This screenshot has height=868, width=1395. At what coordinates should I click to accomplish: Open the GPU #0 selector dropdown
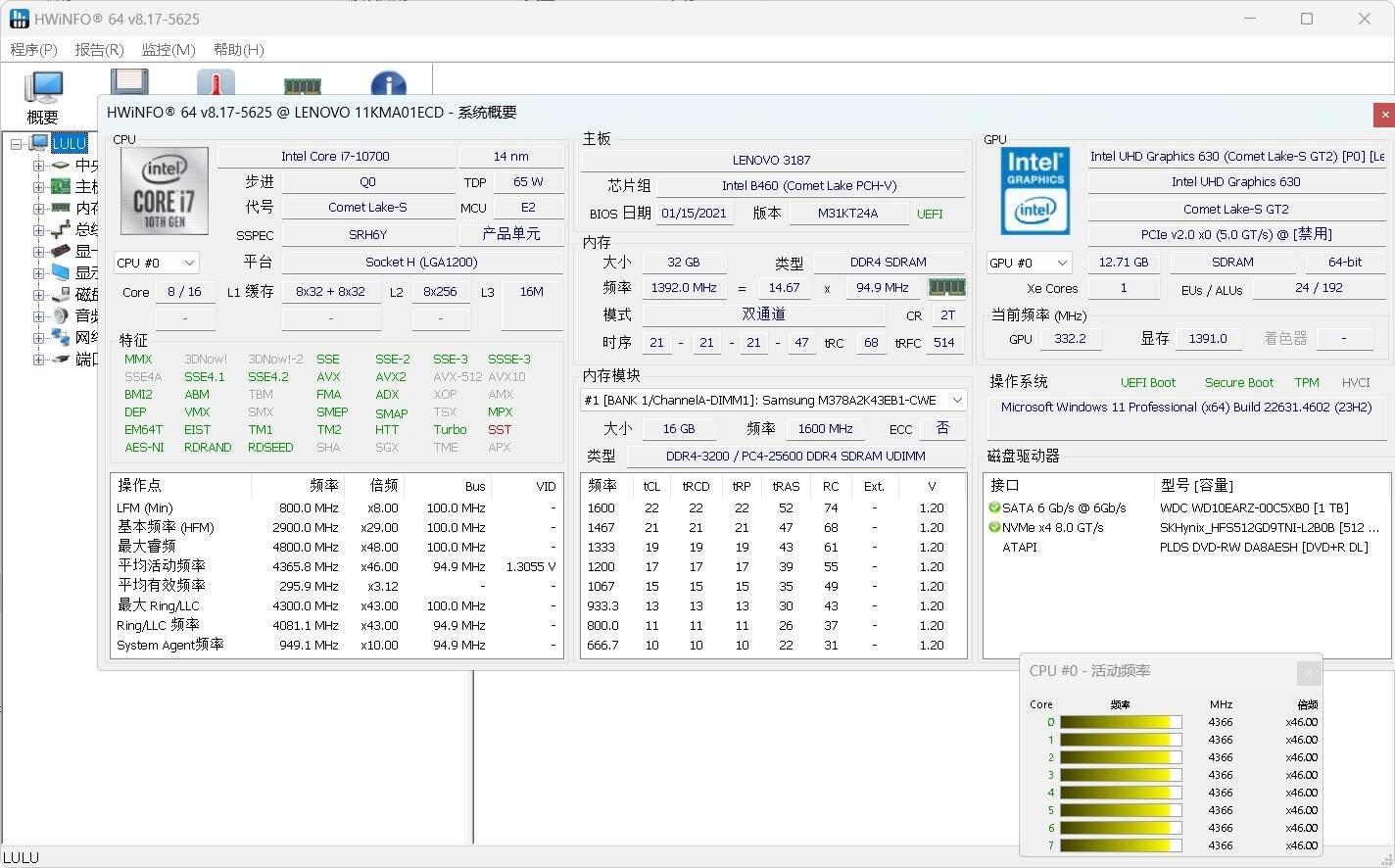tap(1029, 263)
